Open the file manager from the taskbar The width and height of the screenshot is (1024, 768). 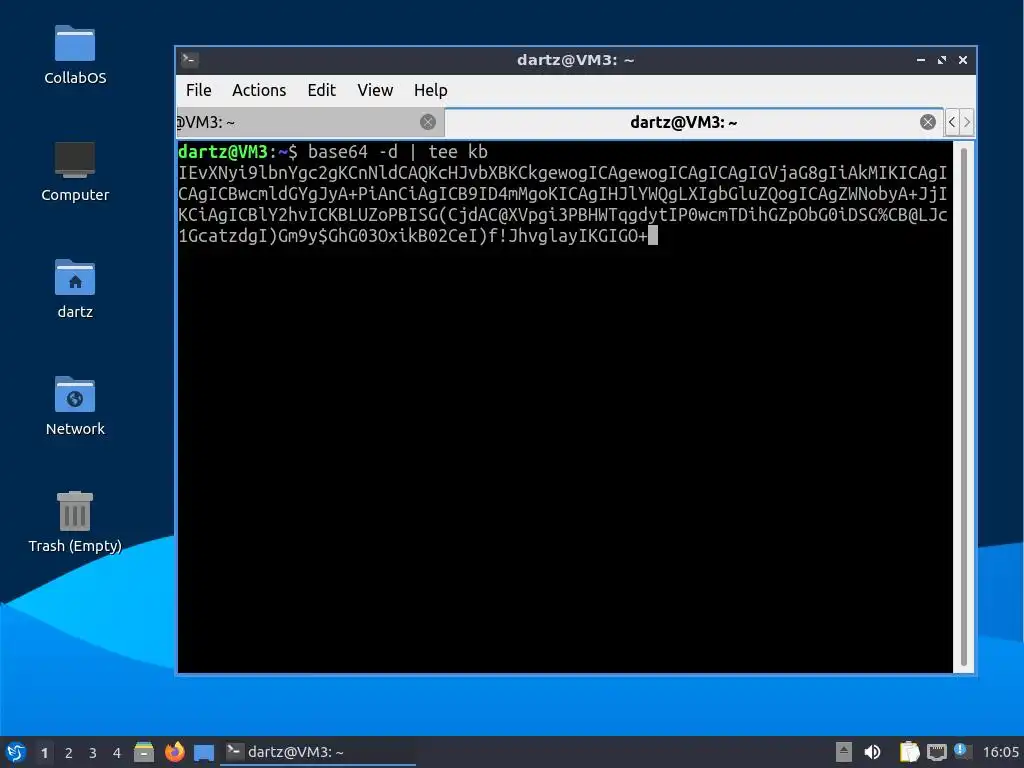[144, 752]
